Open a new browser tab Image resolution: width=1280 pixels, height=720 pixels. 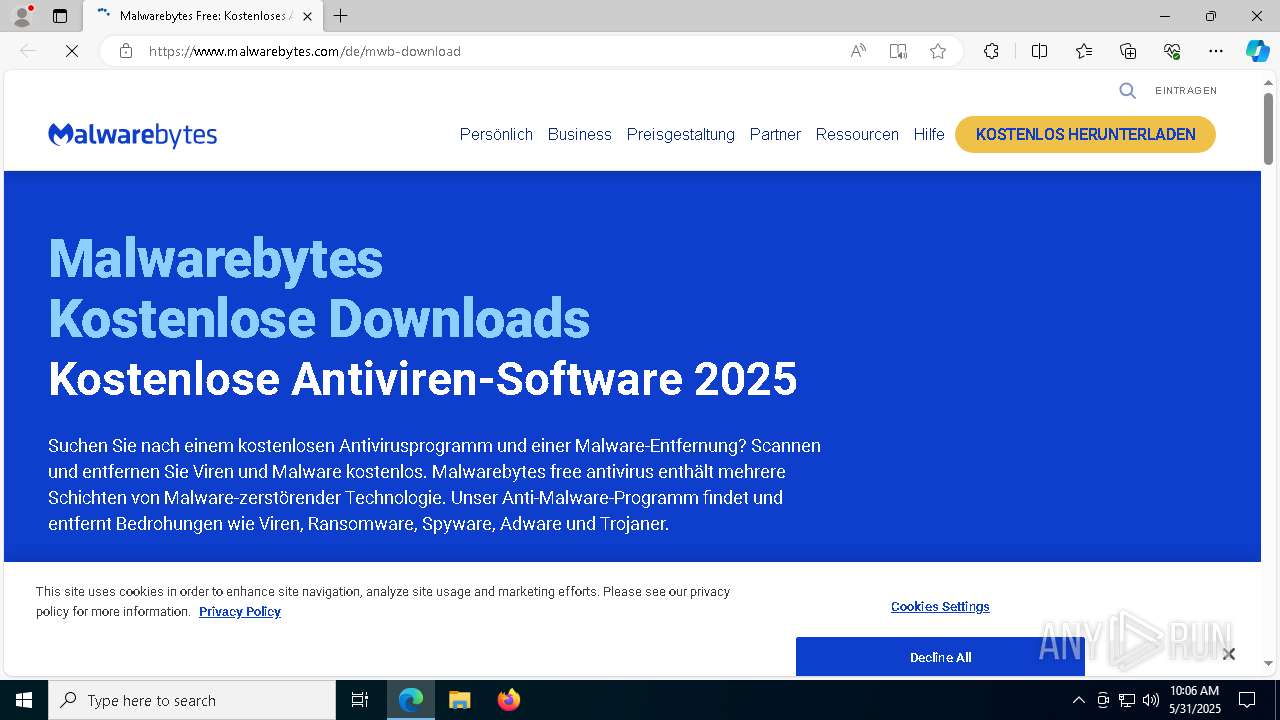[x=341, y=16]
